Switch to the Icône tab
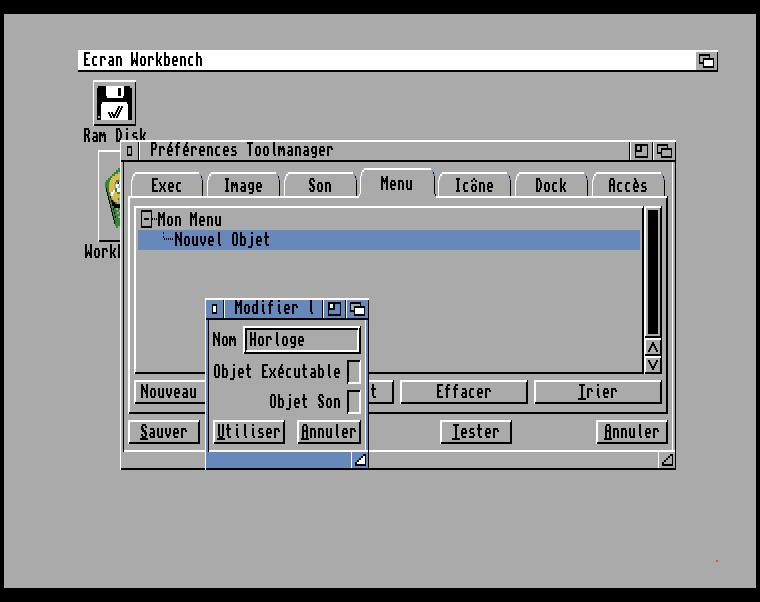Image resolution: width=760 pixels, height=602 pixels. point(473,186)
